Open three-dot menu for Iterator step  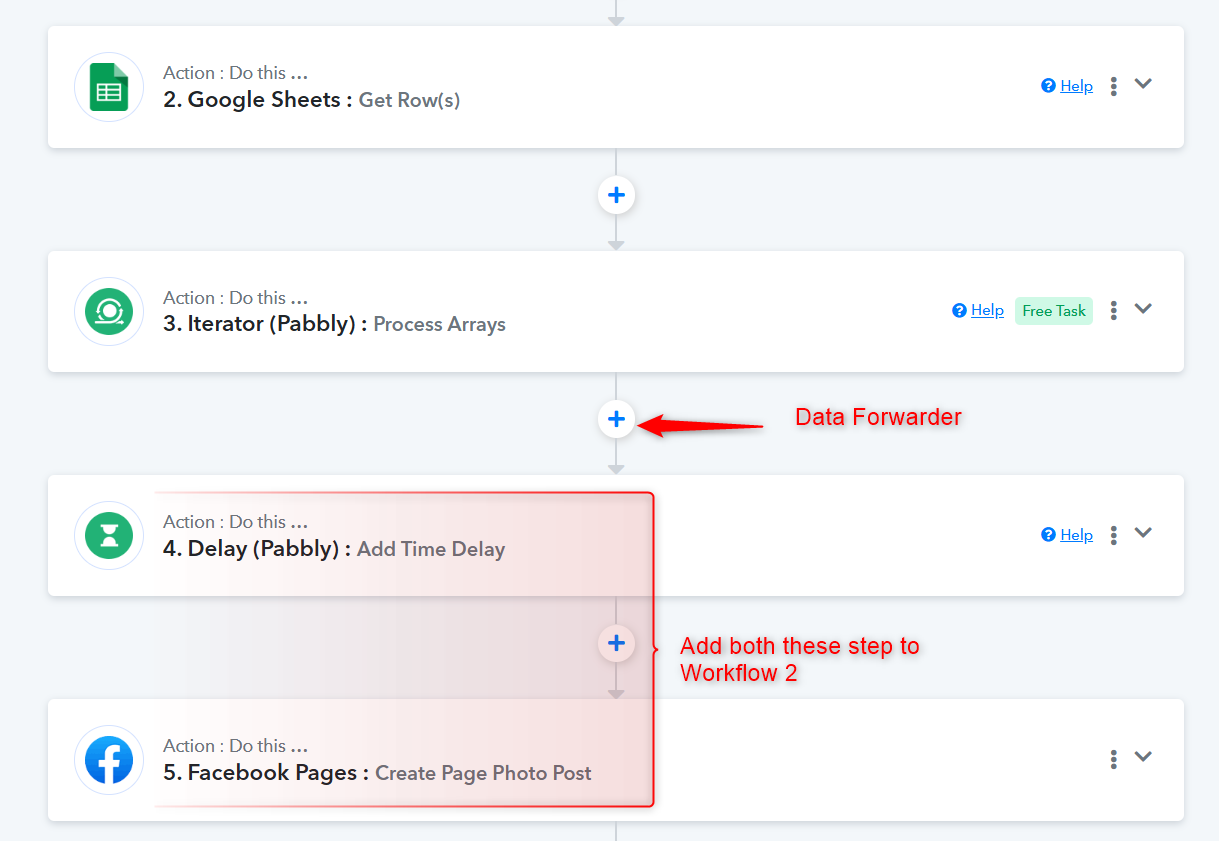point(1113,311)
